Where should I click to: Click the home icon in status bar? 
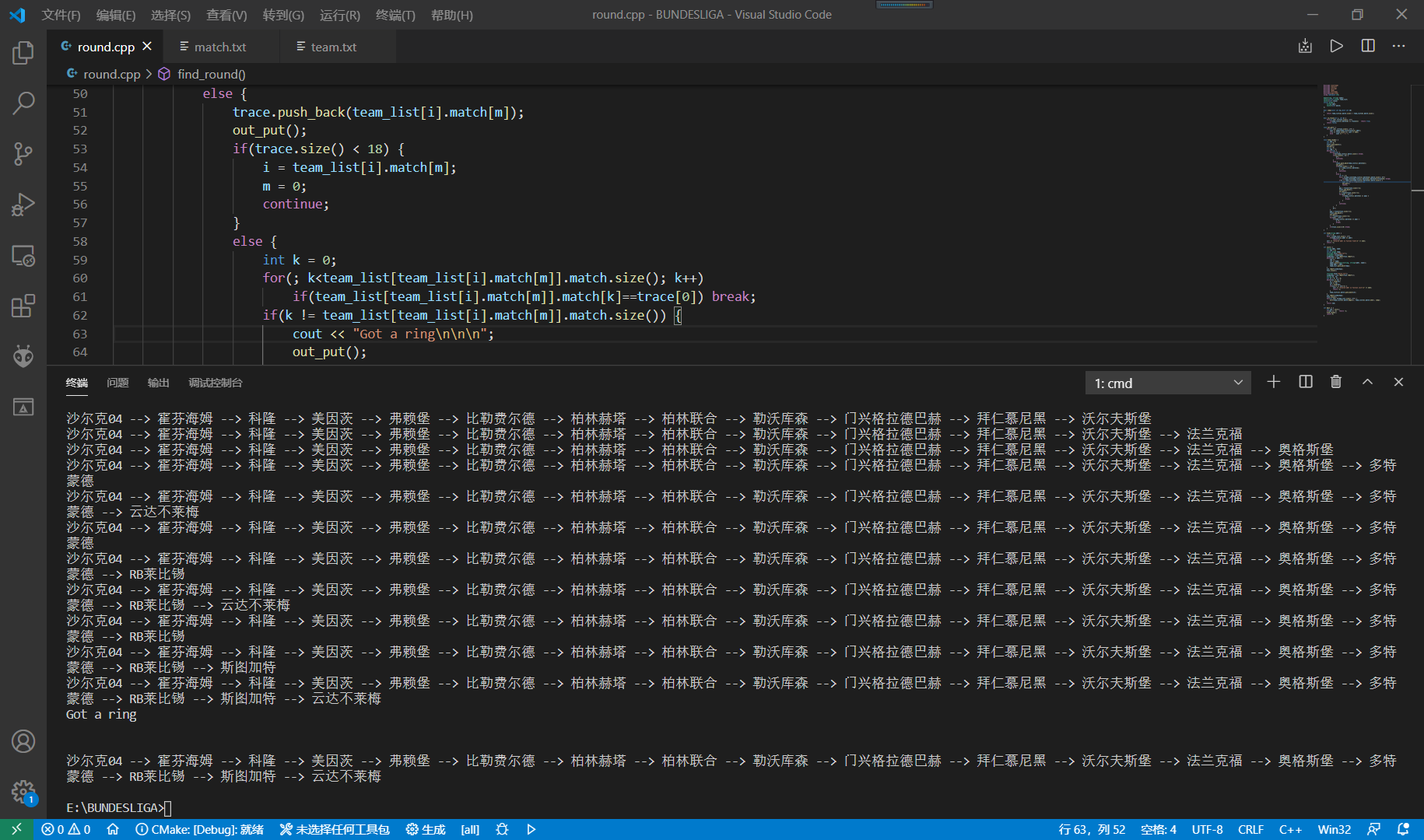(x=113, y=829)
